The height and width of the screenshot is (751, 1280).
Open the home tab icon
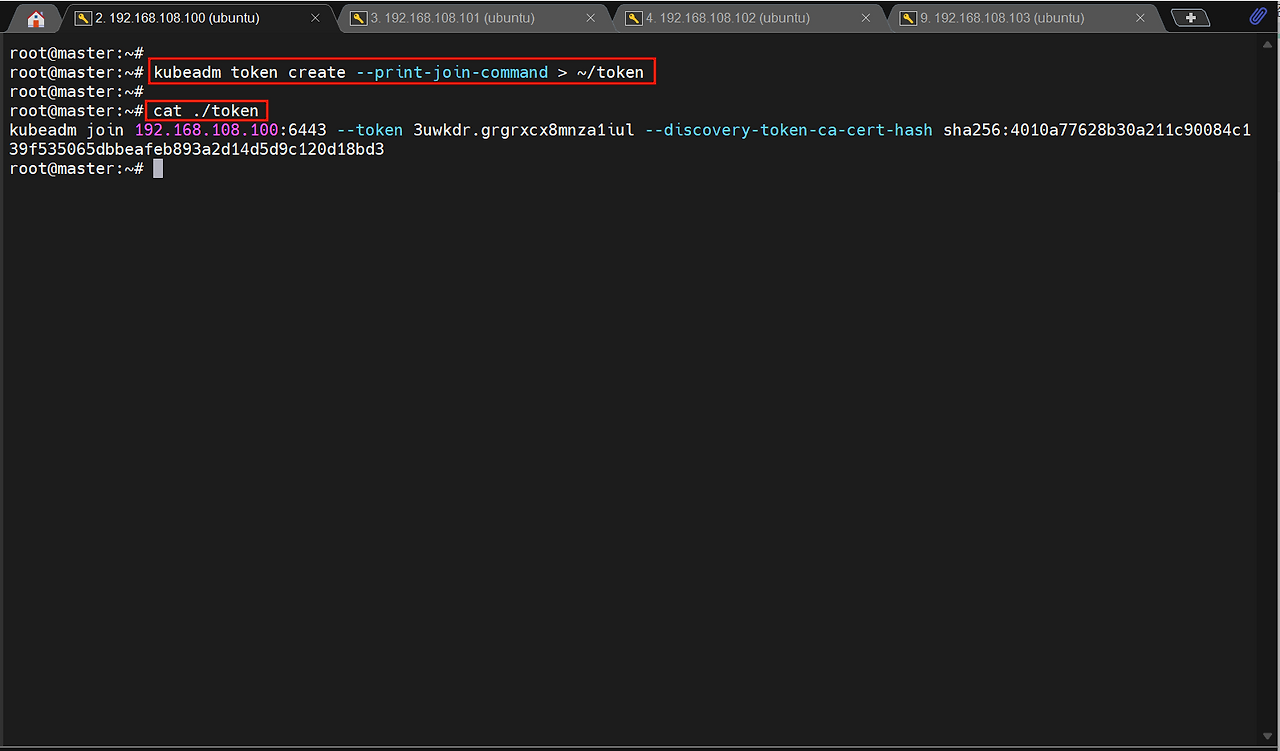pyautogui.click(x=36, y=18)
